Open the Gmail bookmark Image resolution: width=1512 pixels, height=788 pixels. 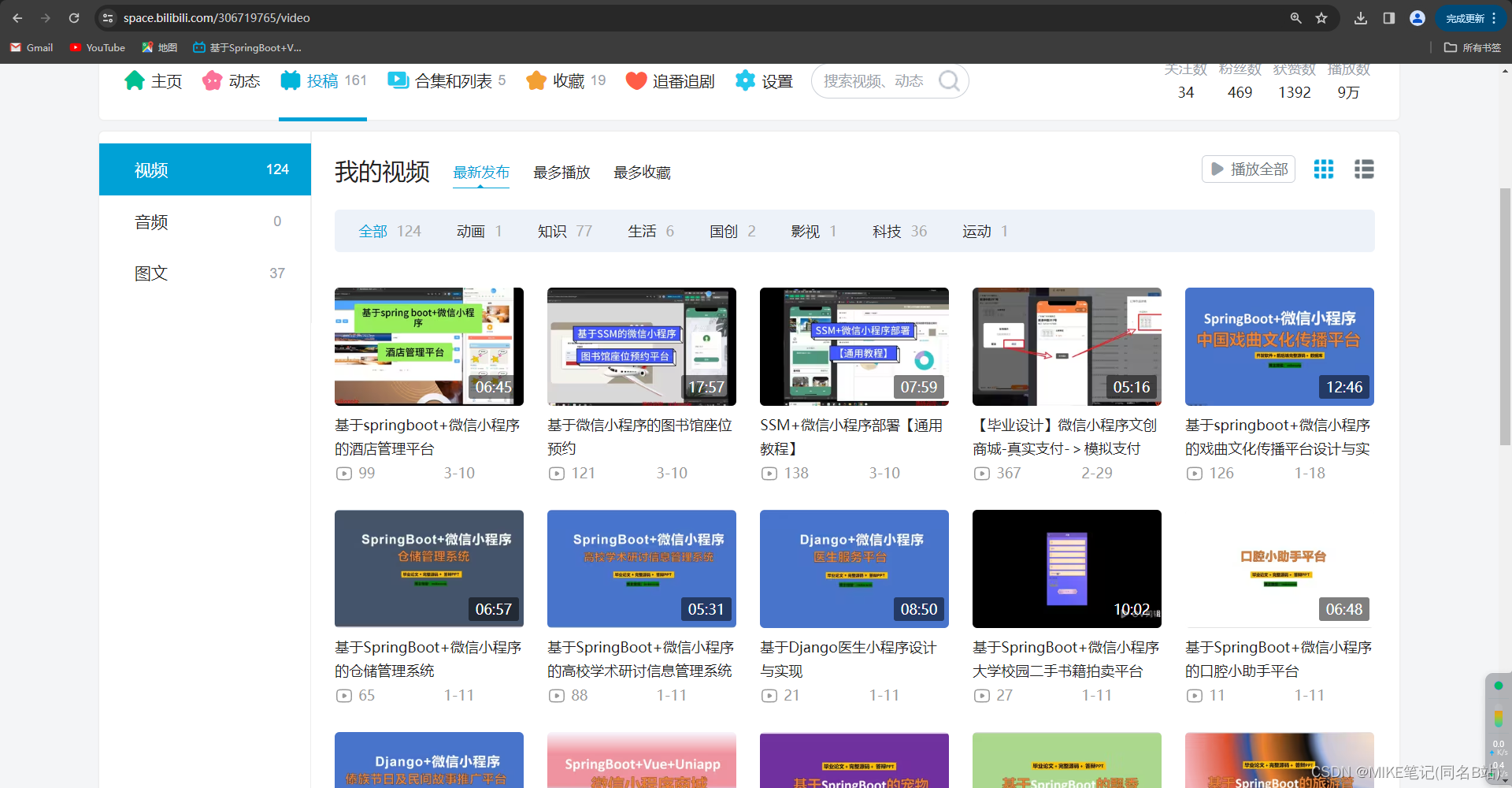pyautogui.click(x=31, y=47)
